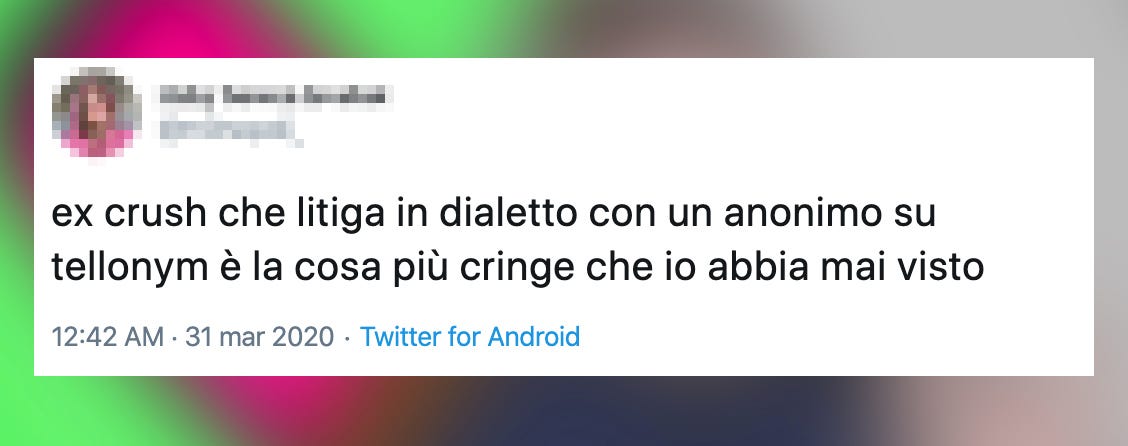Open the Twitter for Android source link
Viewport: 1128px width, 446px height.
tap(470, 337)
